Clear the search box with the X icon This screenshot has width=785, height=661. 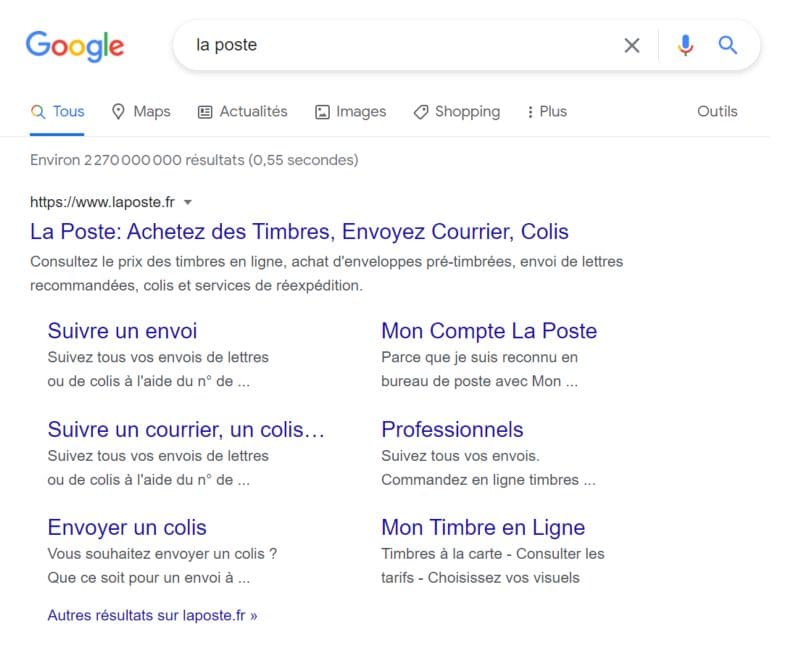click(632, 46)
